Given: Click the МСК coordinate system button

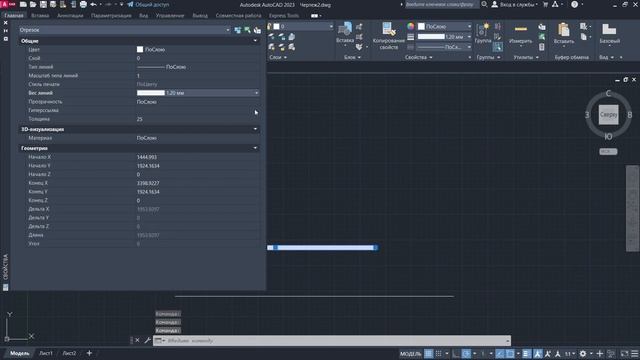Looking at the screenshot, I should (x=608, y=151).
